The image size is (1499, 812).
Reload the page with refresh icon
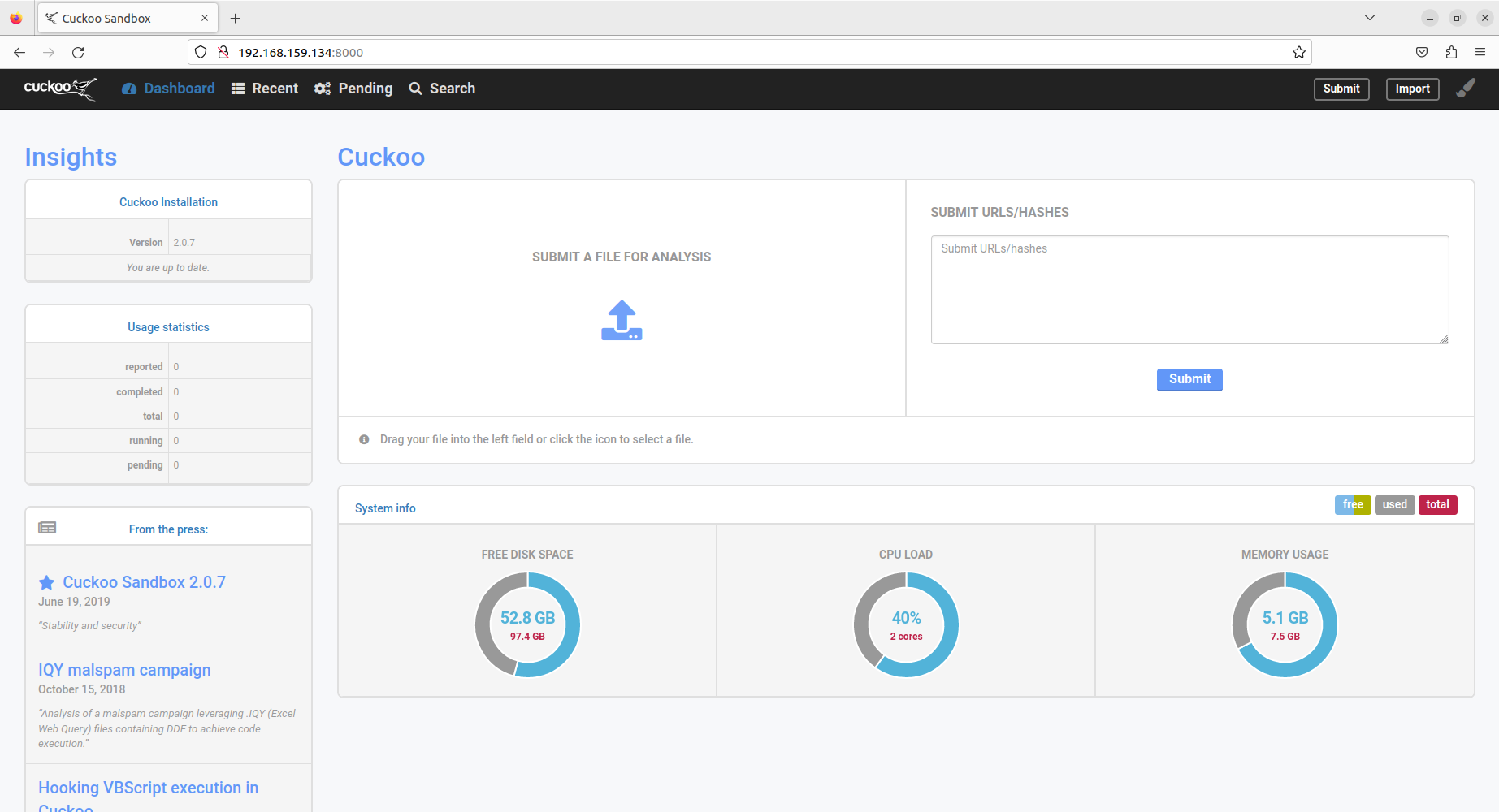click(78, 52)
